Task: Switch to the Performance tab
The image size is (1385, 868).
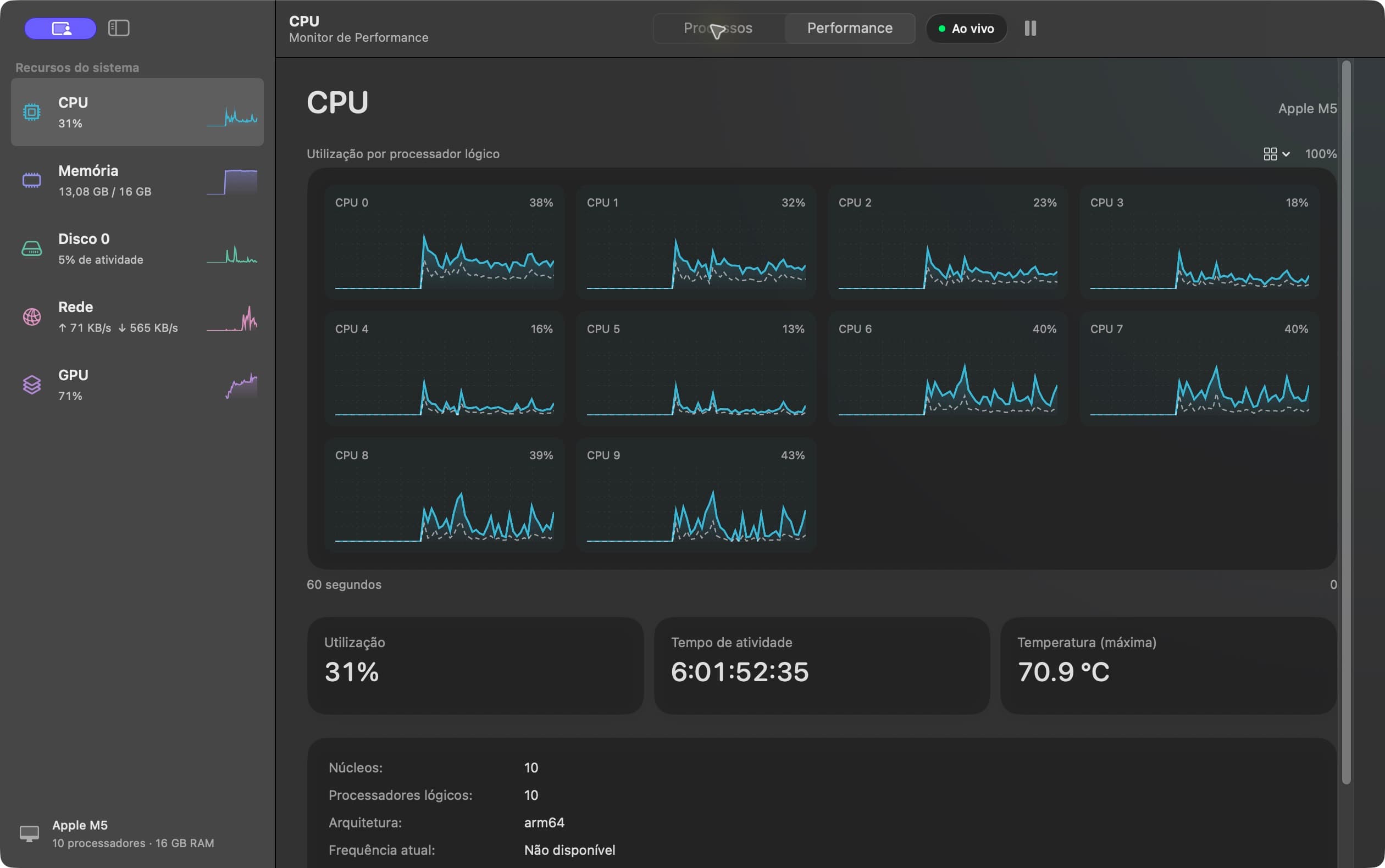Action: pos(850,28)
